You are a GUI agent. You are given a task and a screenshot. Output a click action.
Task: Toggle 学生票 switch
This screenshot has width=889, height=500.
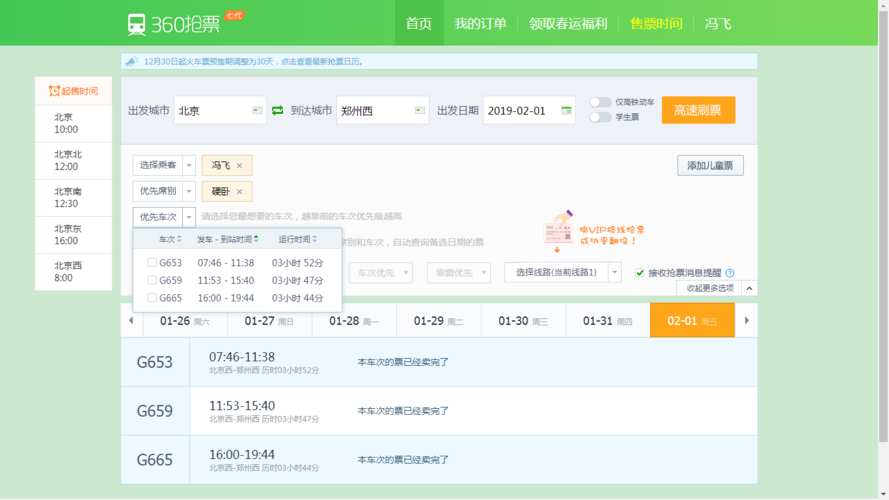pyautogui.click(x=600, y=117)
